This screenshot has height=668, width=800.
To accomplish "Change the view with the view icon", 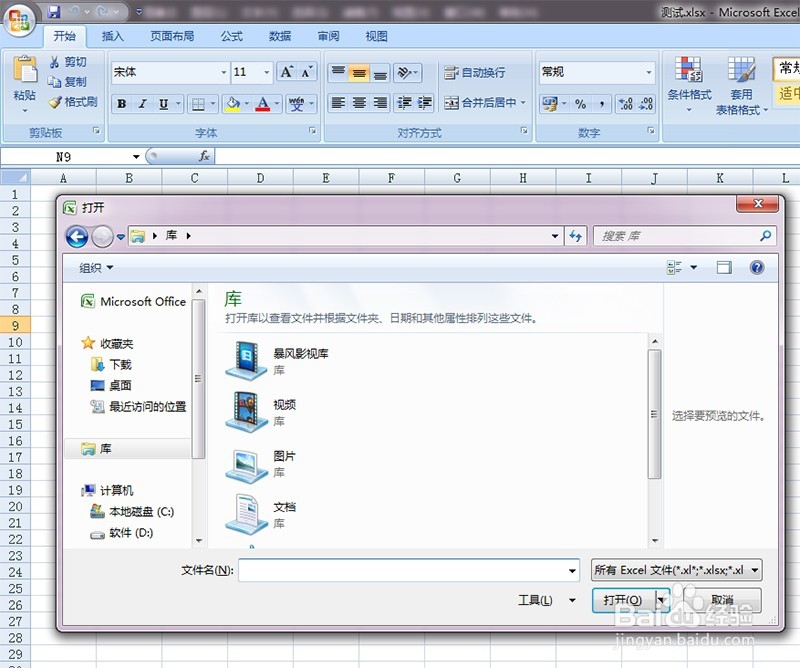I will (x=674, y=267).
